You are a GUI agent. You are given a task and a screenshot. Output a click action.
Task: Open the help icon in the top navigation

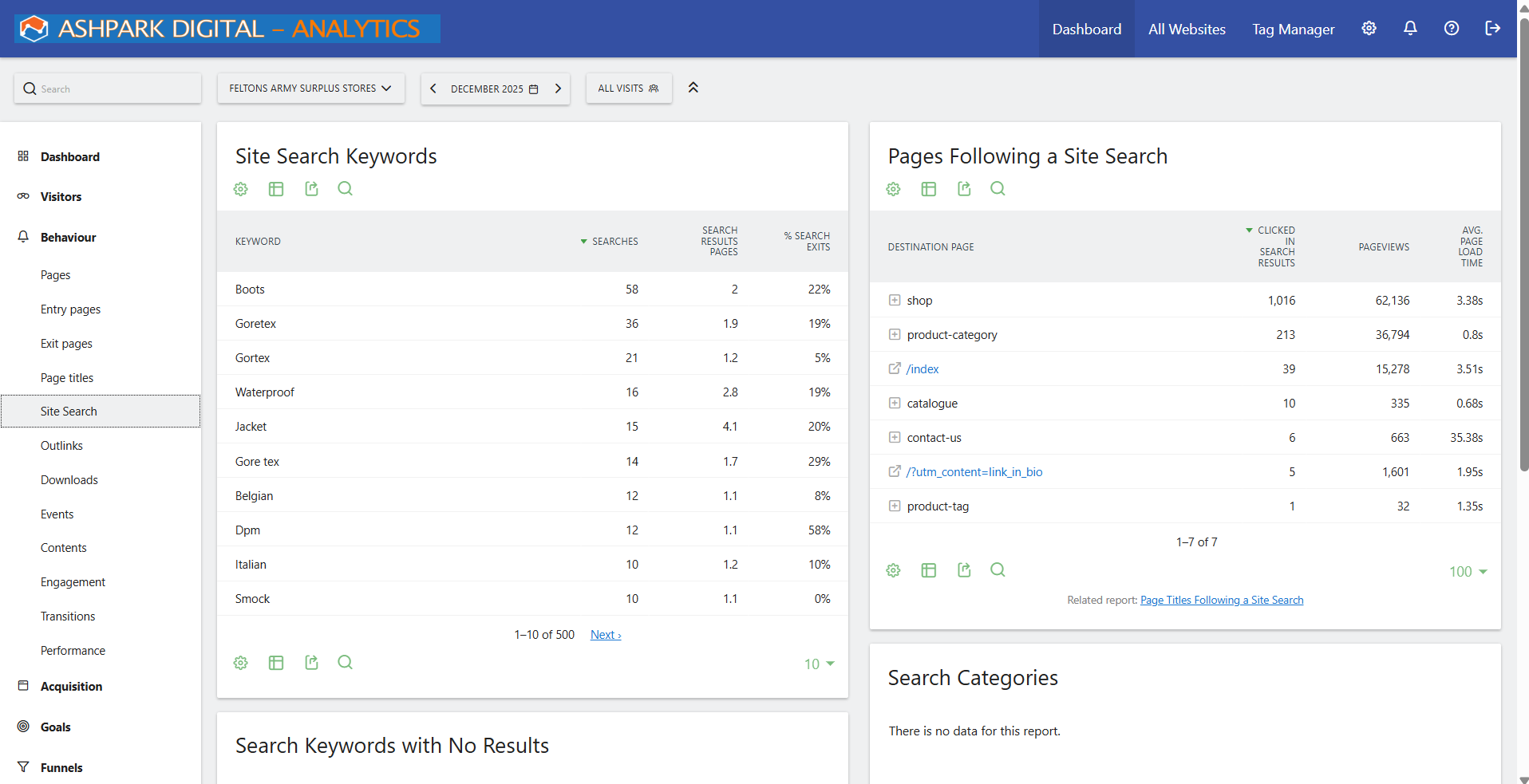(x=1451, y=28)
